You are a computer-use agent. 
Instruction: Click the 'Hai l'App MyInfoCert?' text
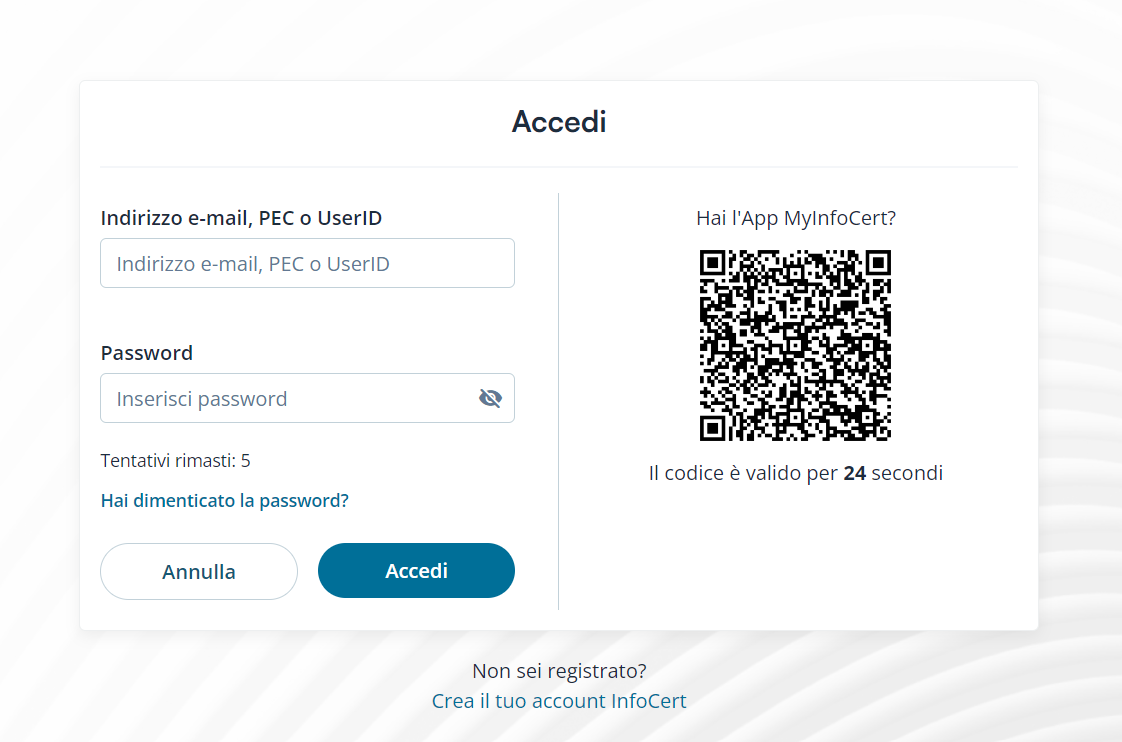tap(795, 218)
